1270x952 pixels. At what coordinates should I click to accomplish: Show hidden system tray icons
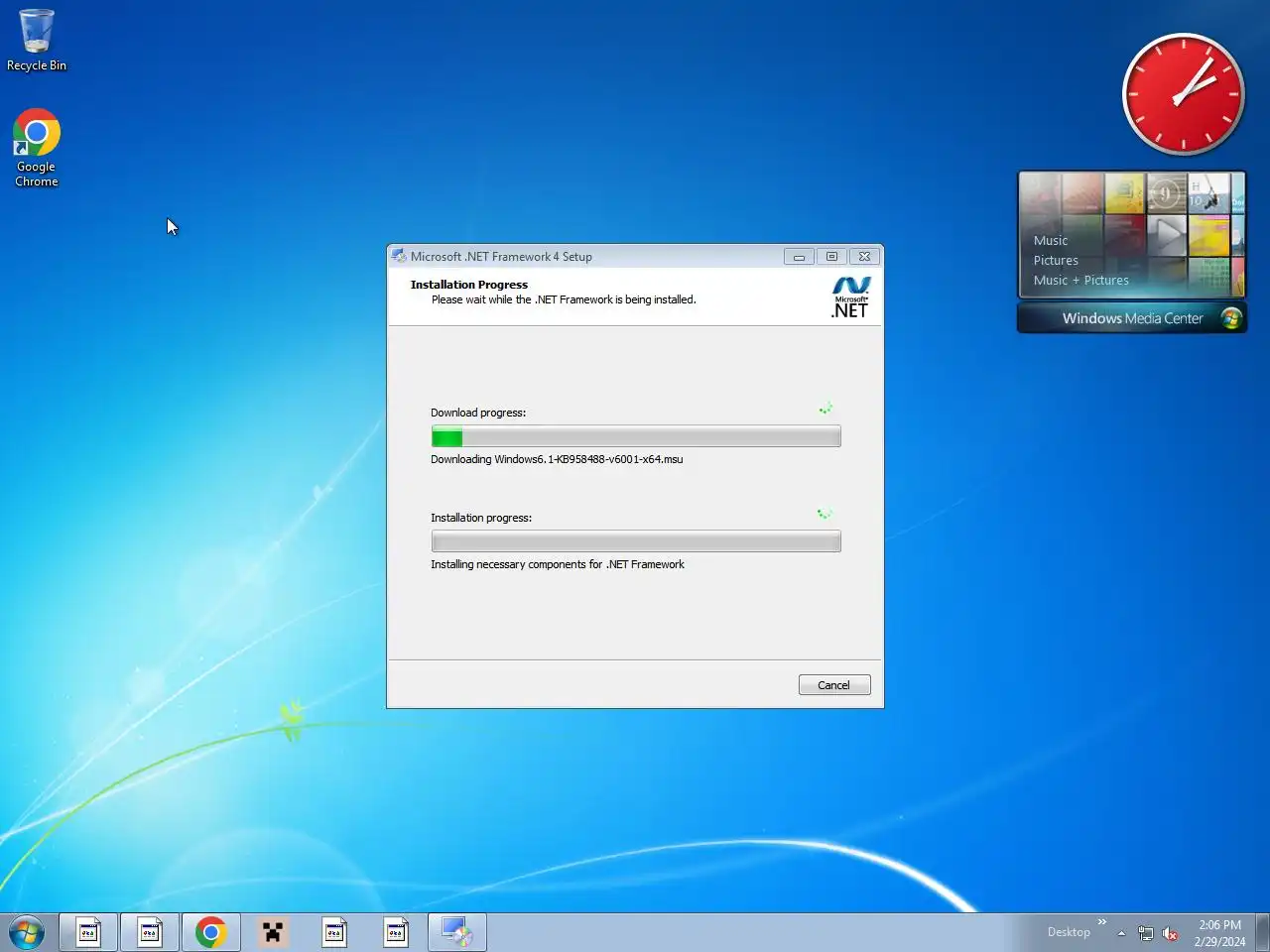click(1121, 933)
